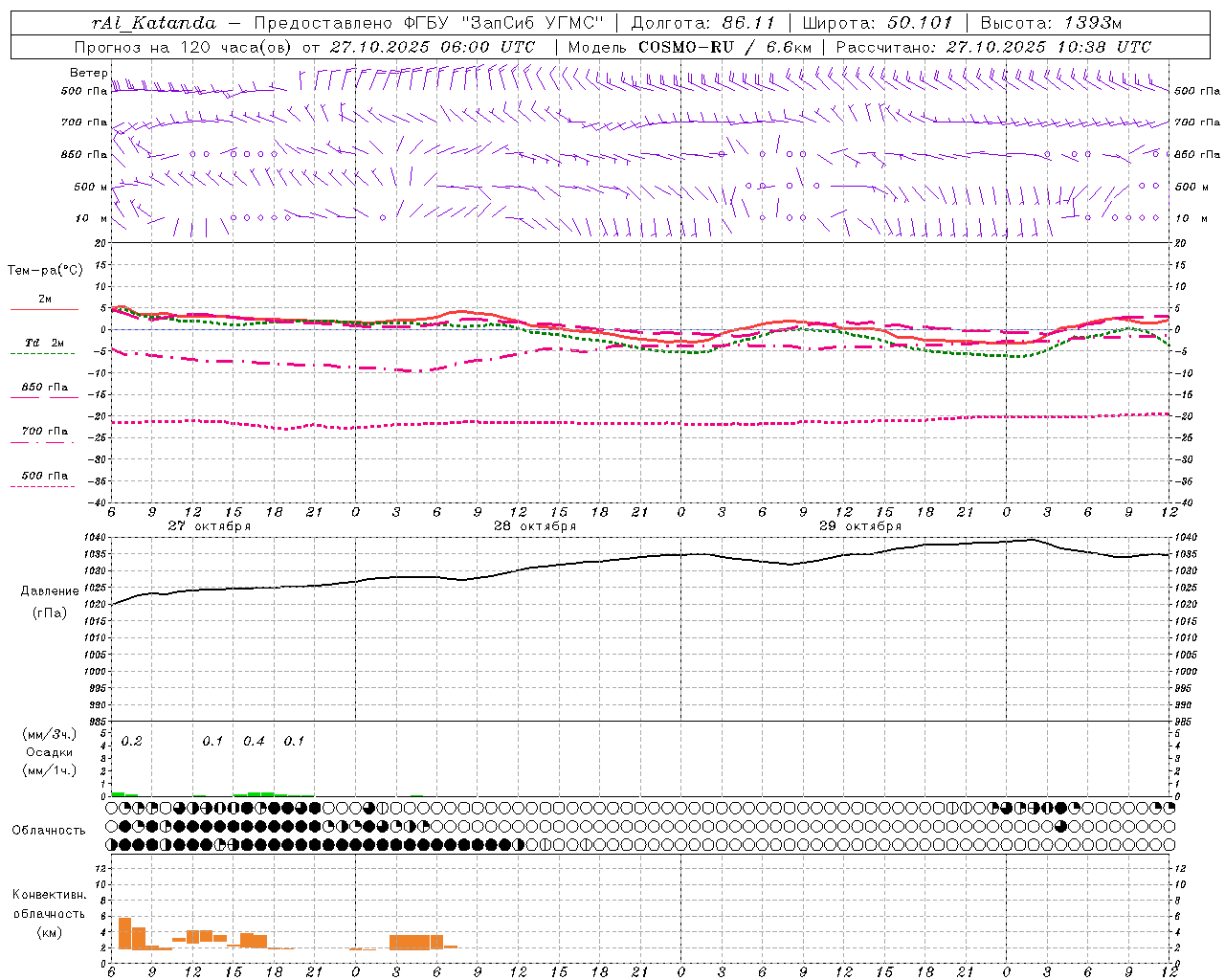The height and width of the screenshot is (980, 1225).
Task: Click the right-side 500 м wind label
Action: tap(1191, 187)
